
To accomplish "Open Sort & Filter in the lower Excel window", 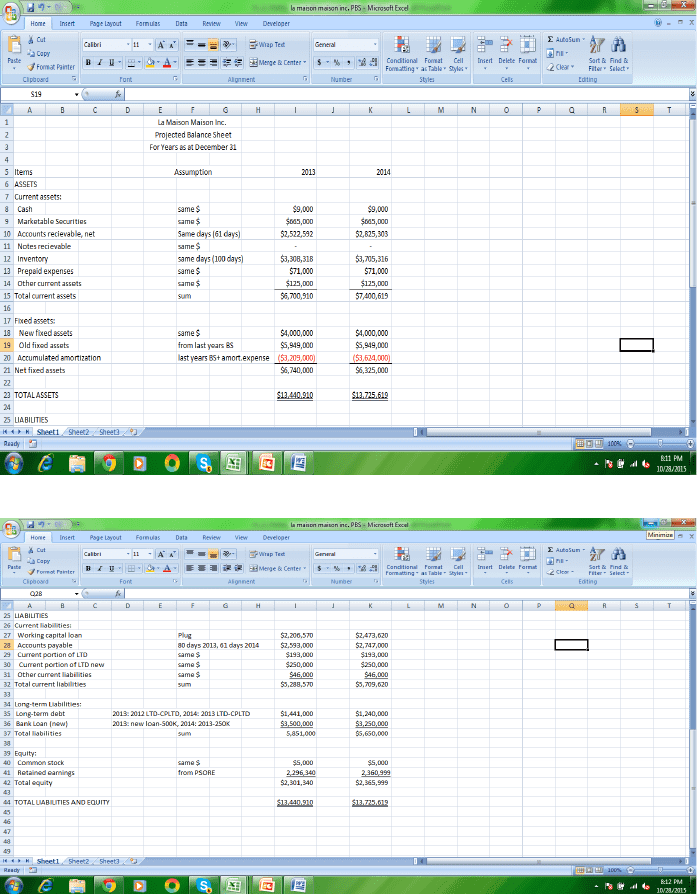I will point(598,561).
